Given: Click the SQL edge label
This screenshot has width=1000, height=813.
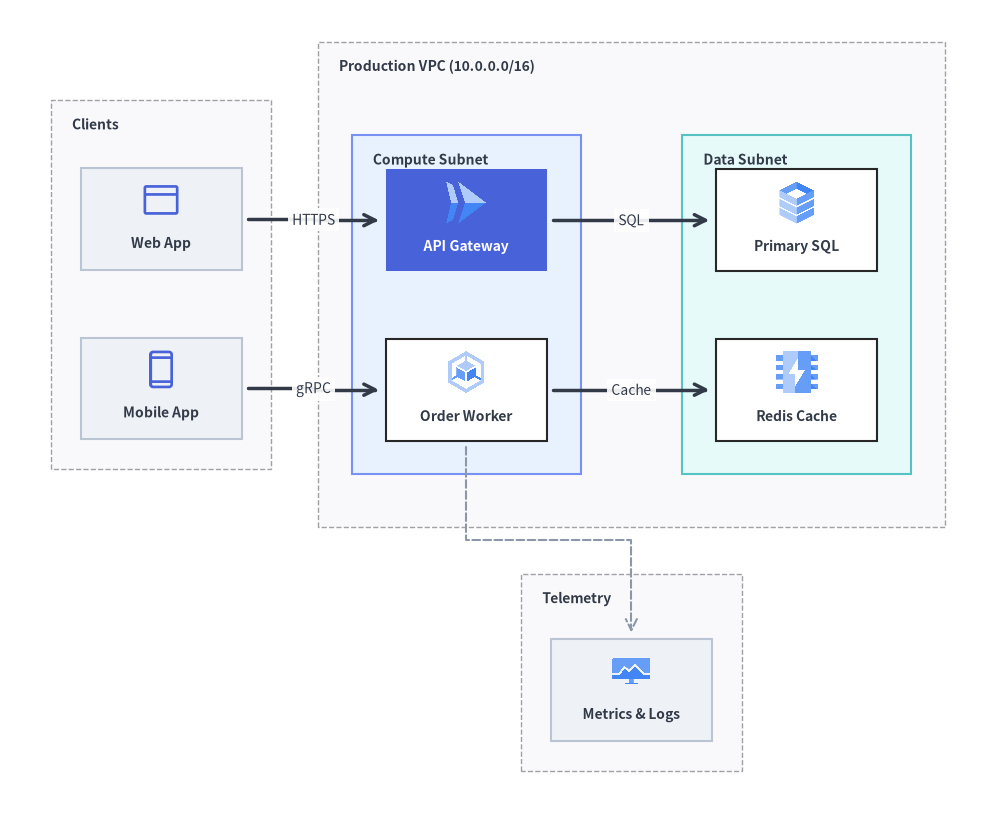Looking at the screenshot, I should pos(631,220).
